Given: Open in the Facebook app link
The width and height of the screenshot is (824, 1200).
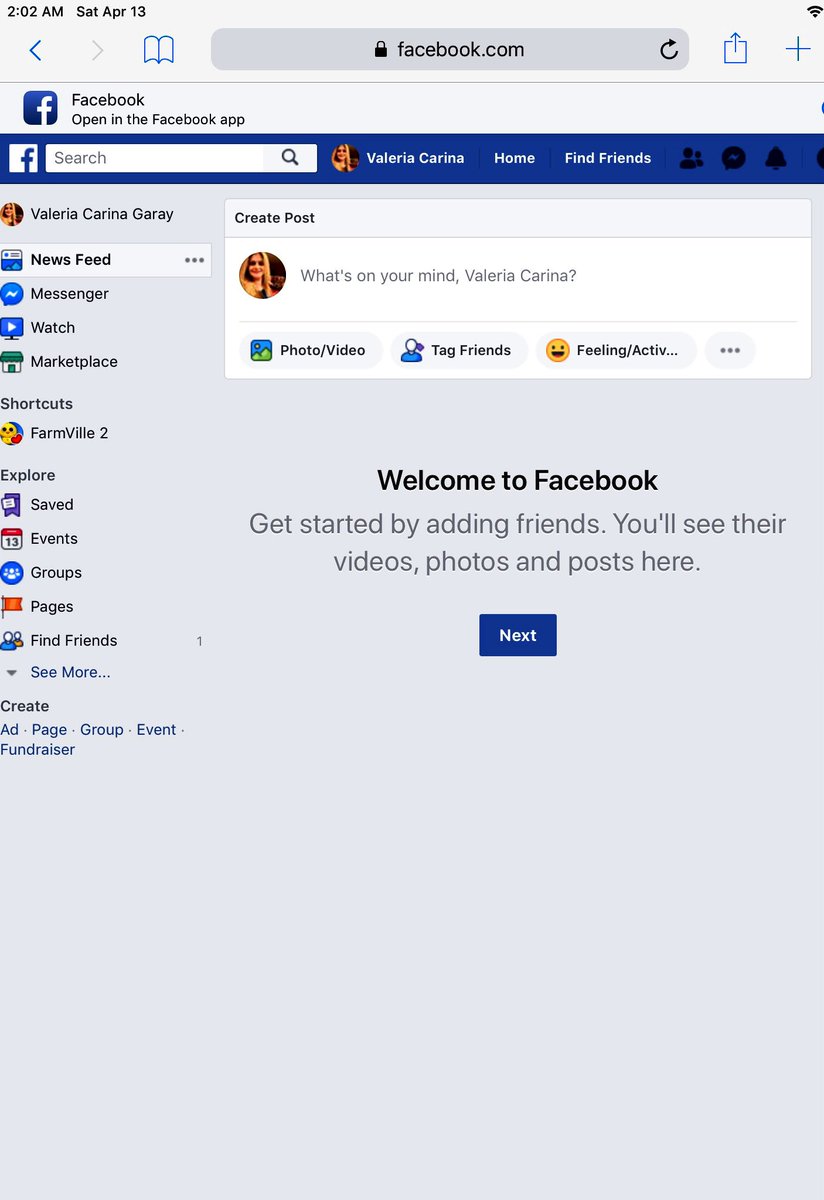Looking at the screenshot, I should click(x=158, y=119).
